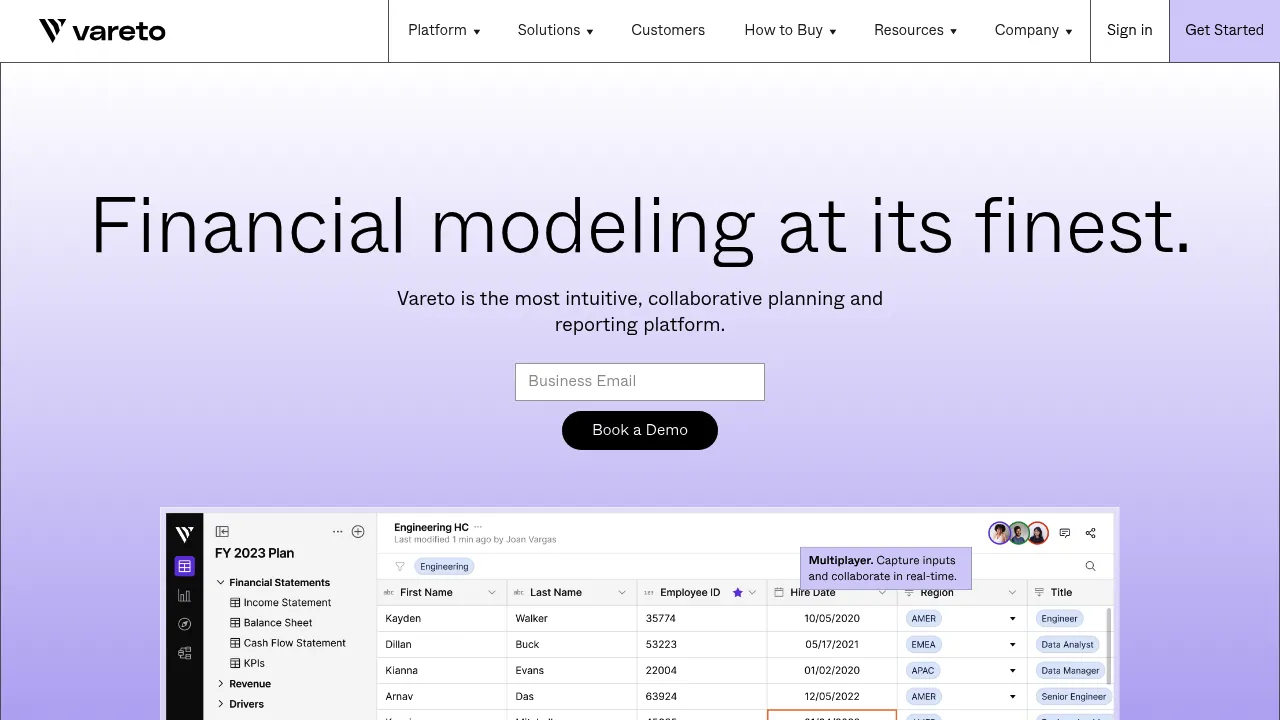
Task: Click the Business Email input field
Action: coord(640,382)
